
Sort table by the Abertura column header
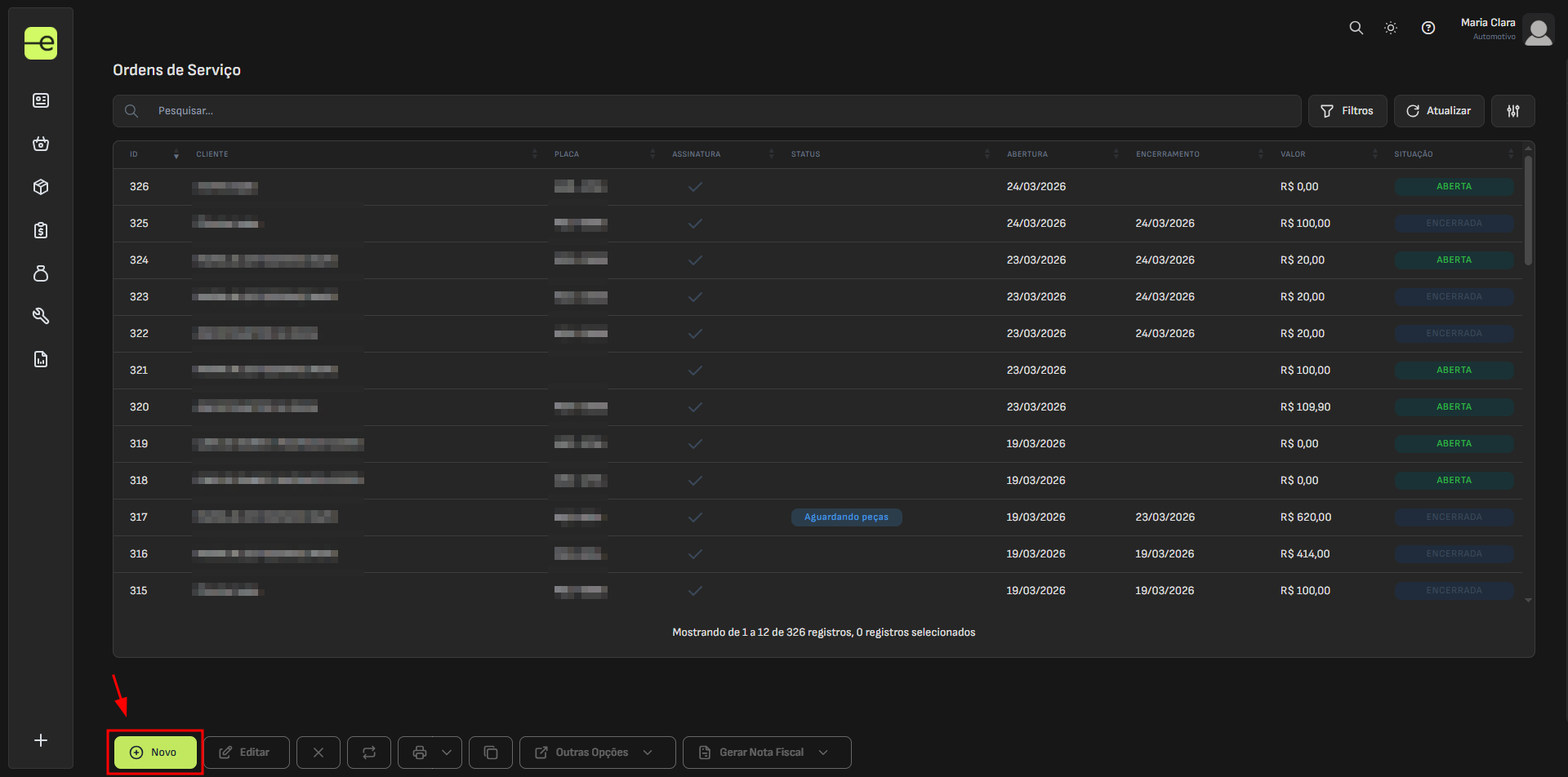tap(1027, 154)
